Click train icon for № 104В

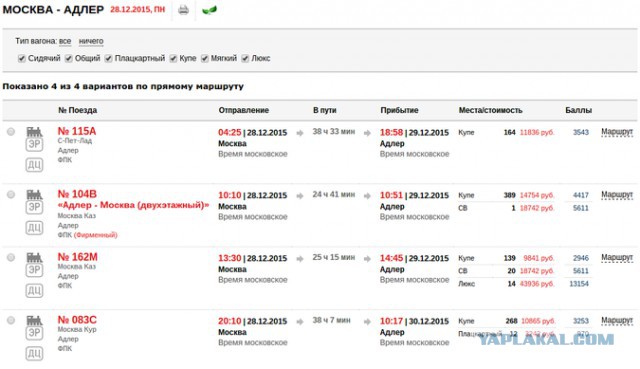34,195
